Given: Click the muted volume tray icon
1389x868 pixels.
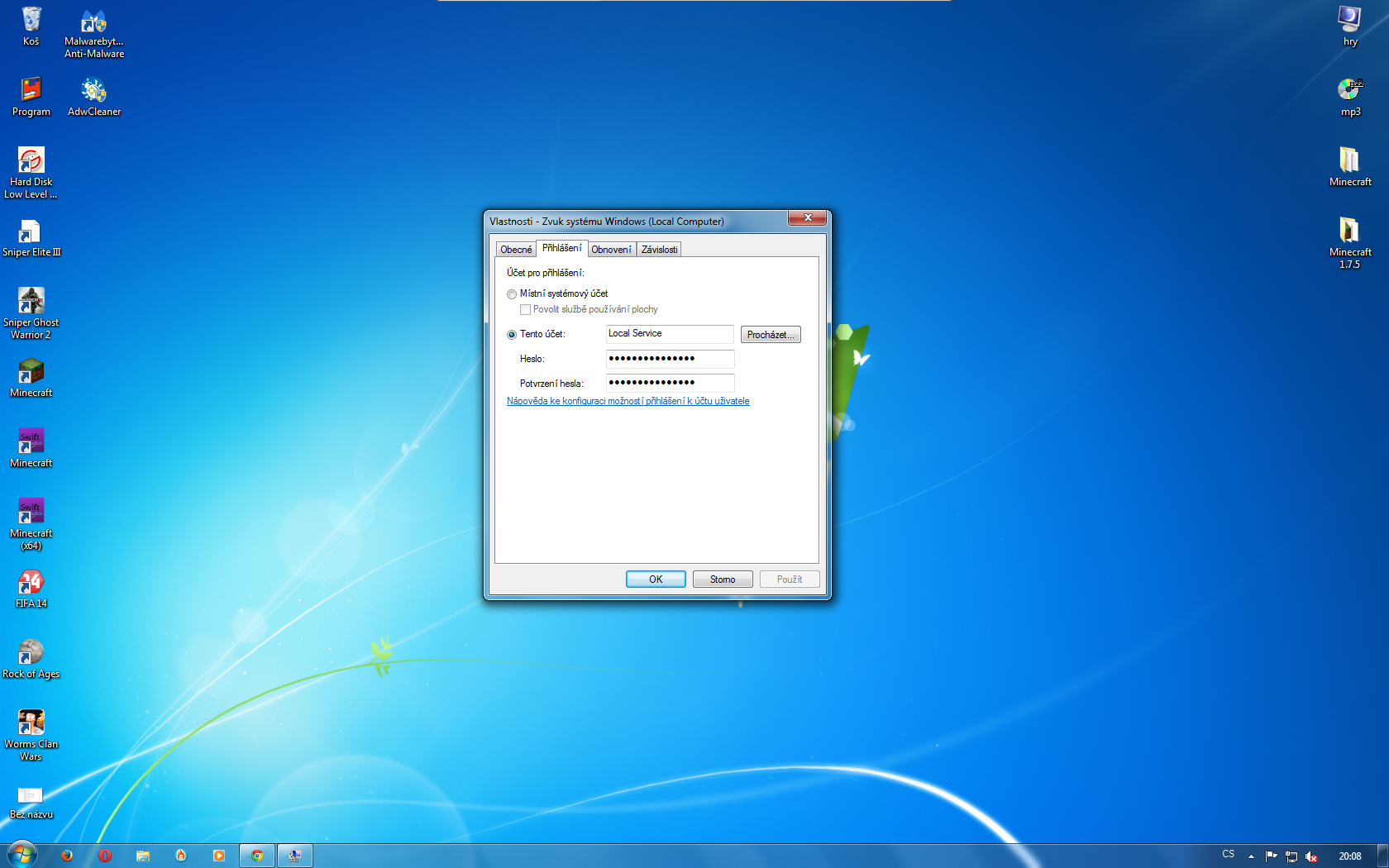Looking at the screenshot, I should (x=1311, y=856).
